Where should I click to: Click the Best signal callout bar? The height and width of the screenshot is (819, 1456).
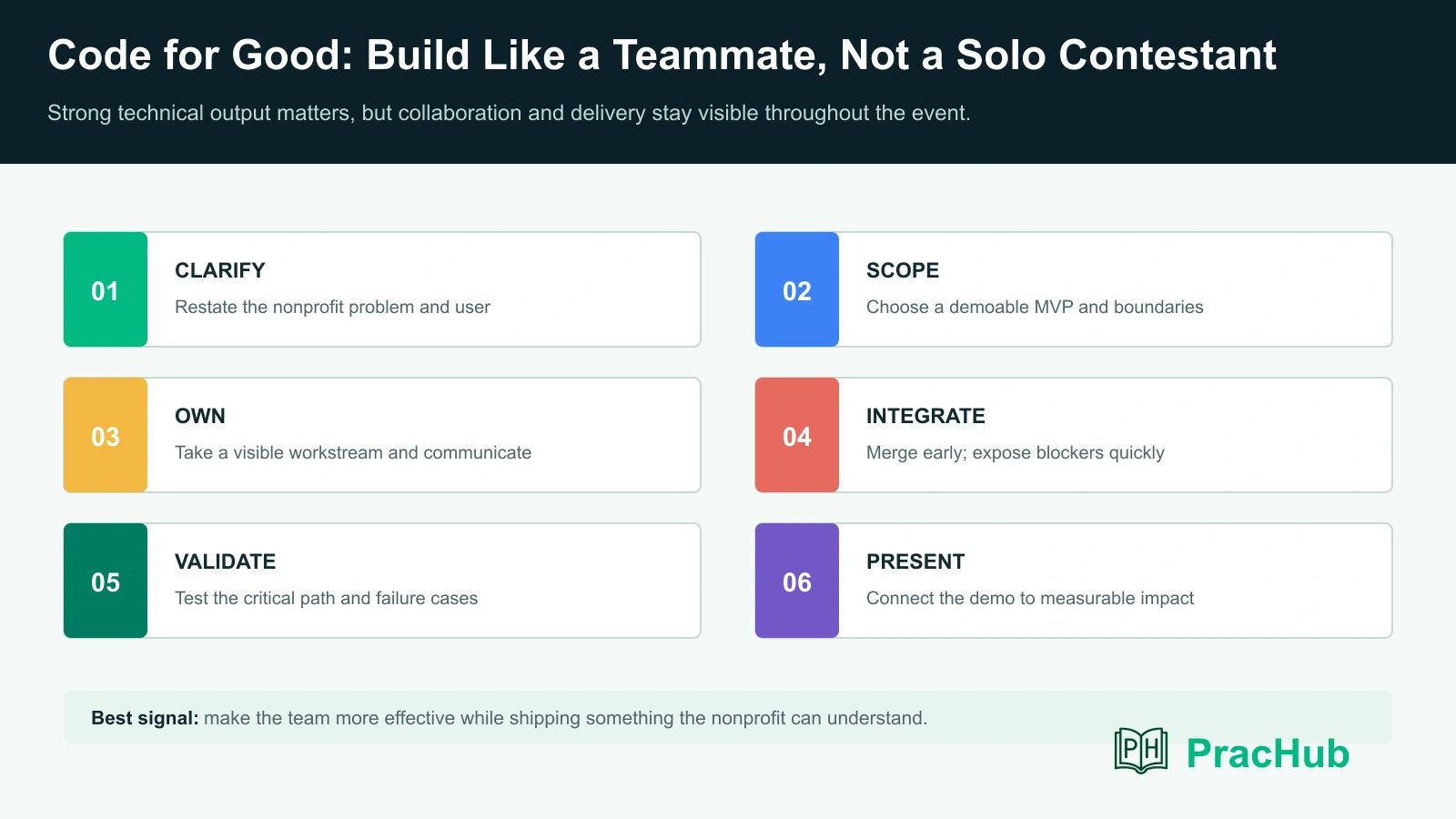pos(728,717)
